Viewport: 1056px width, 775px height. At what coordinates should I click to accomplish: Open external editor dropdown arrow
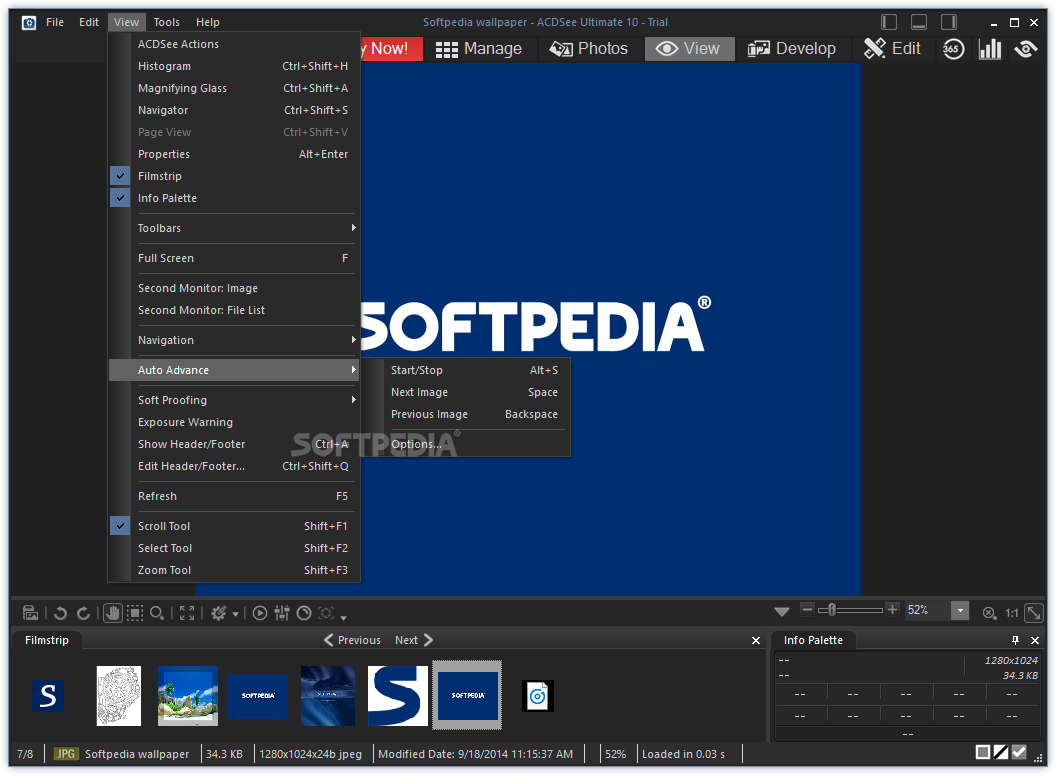click(235, 614)
